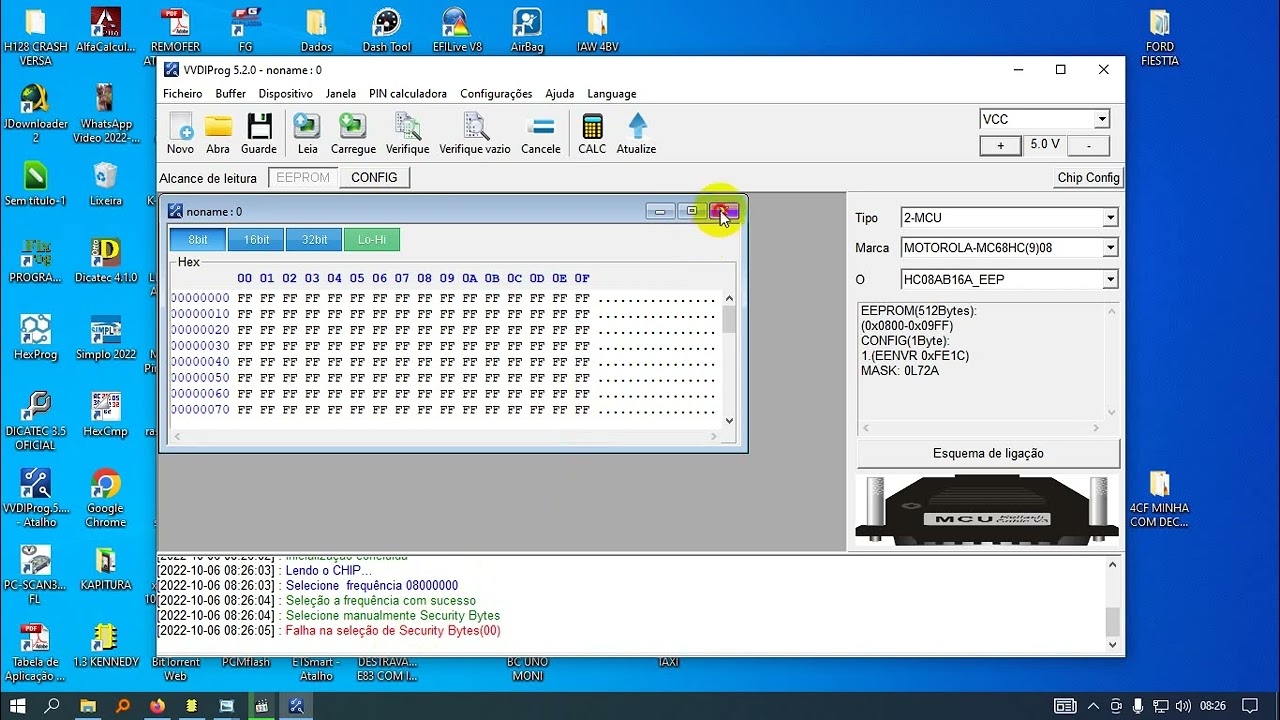Open the AirBag desktop shortcut
The image size is (1280, 720).
click(527, 30)
